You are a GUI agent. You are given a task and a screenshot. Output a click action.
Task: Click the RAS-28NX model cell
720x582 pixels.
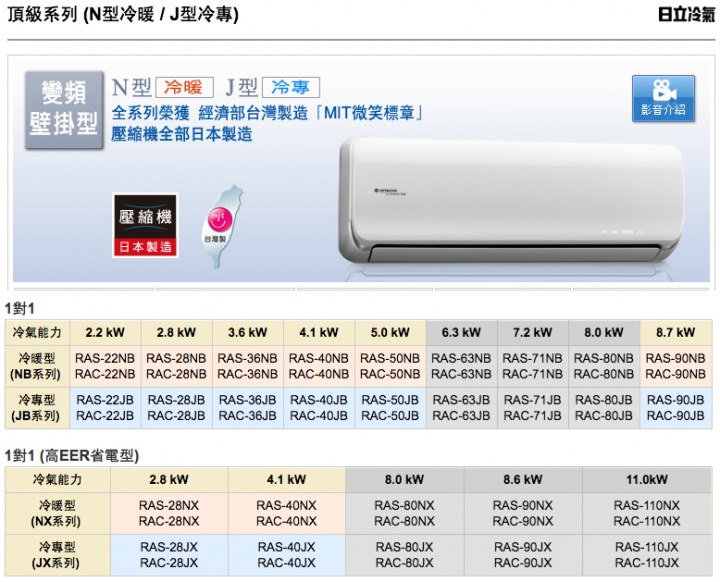[x=169, y=513]
